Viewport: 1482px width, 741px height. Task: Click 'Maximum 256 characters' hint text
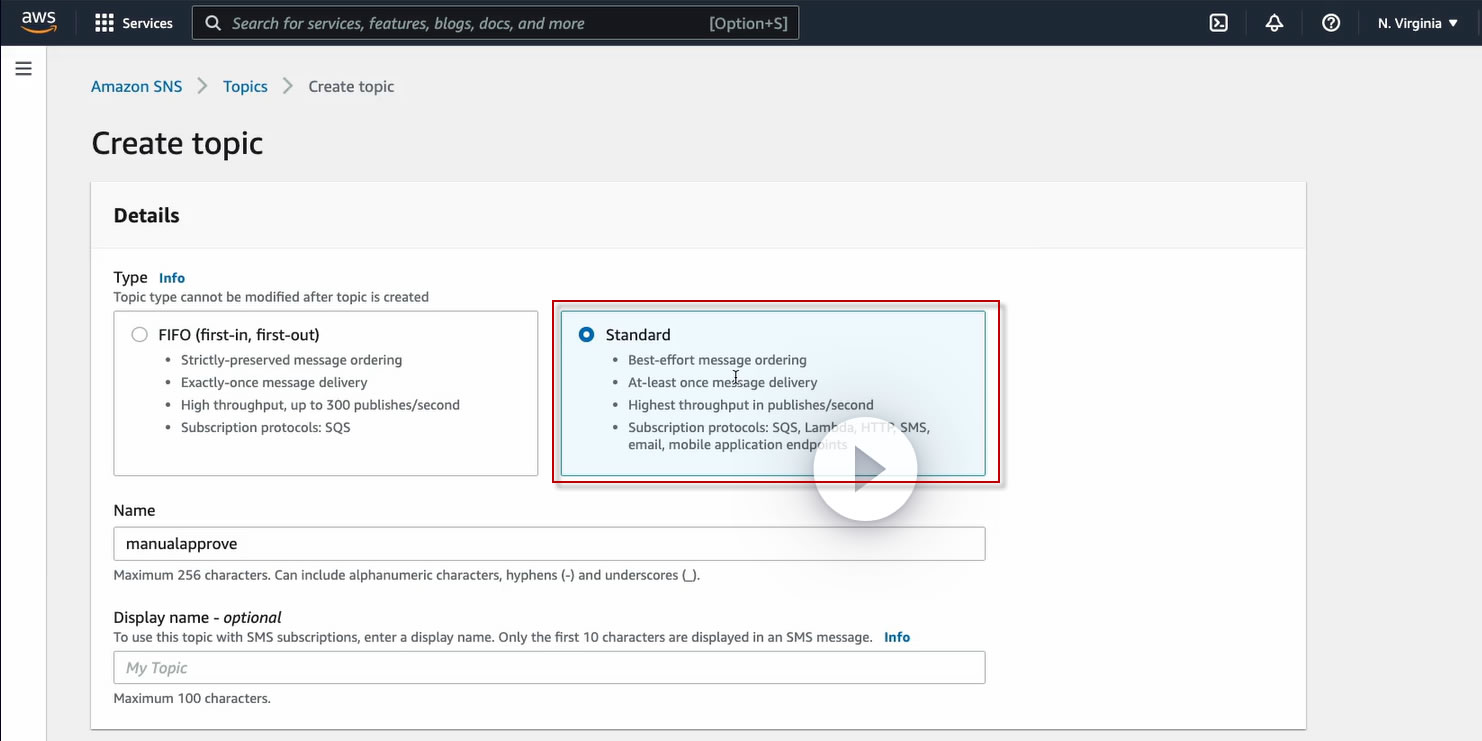[x=407, y=575]
